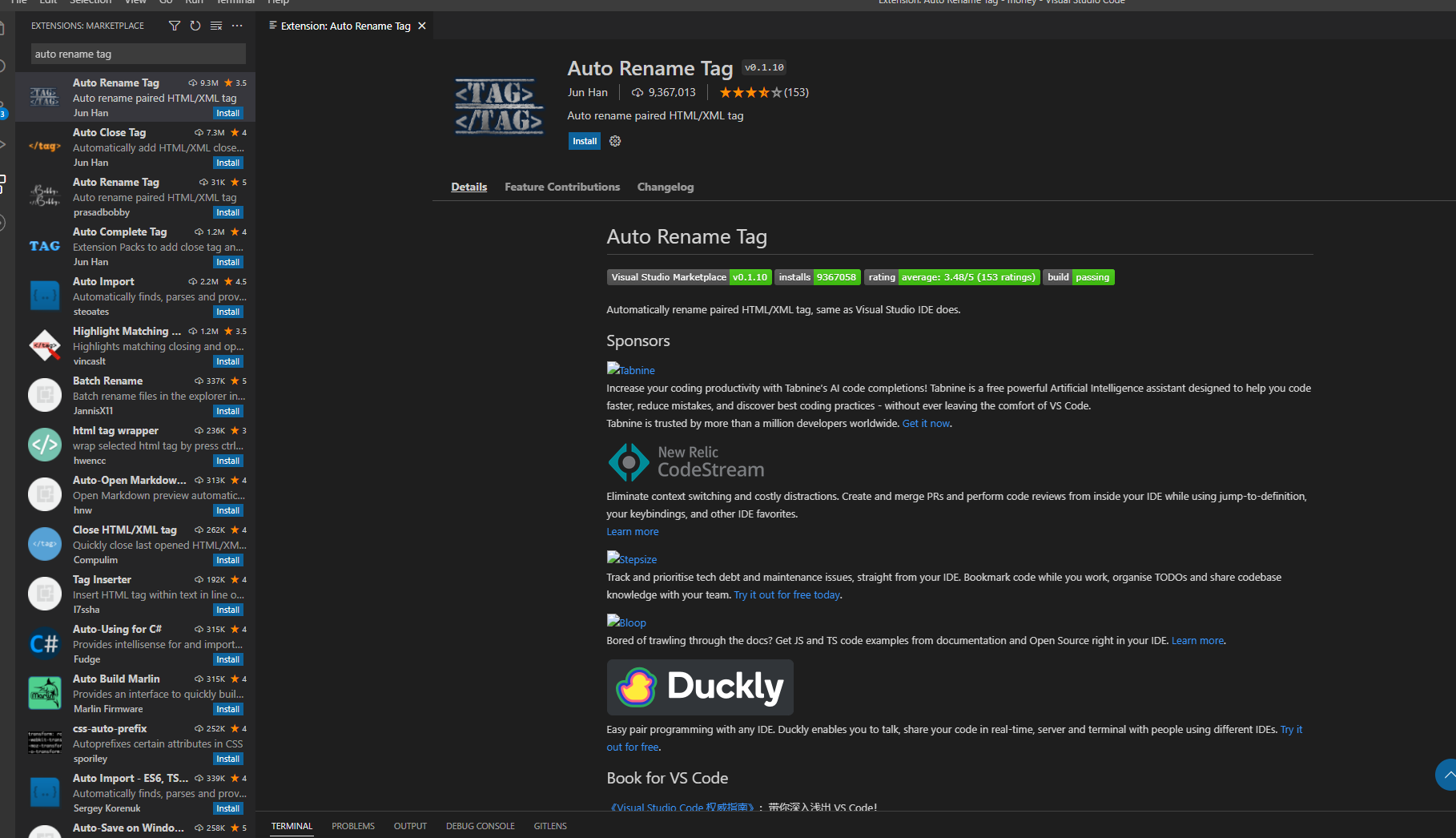Install Auto Build Marlin extension
Image resolution: width=1456 pixels, height=838 pixels.
click(228, 709)
